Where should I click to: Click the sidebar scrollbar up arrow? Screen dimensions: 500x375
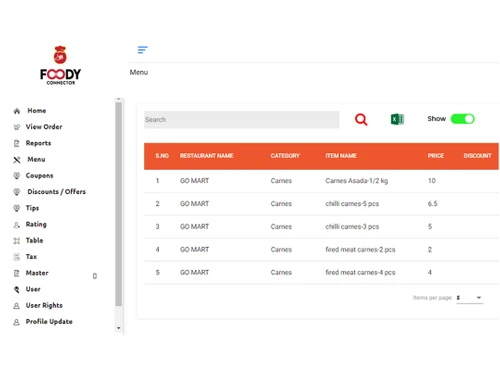118,99
